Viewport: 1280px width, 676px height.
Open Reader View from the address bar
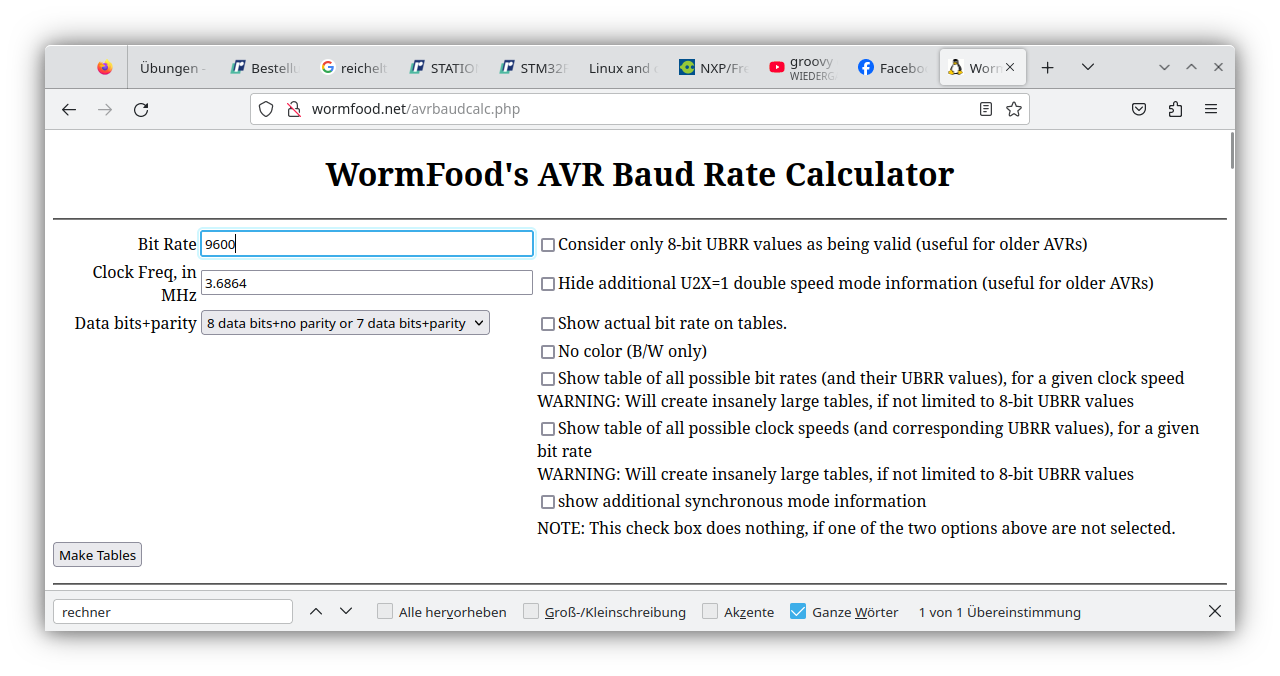985,109
